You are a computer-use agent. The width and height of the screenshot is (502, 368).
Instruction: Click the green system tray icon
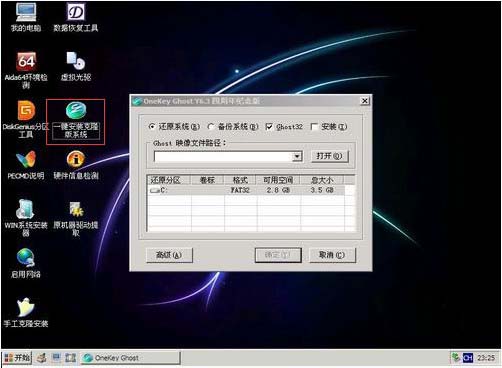click(456, 358)
